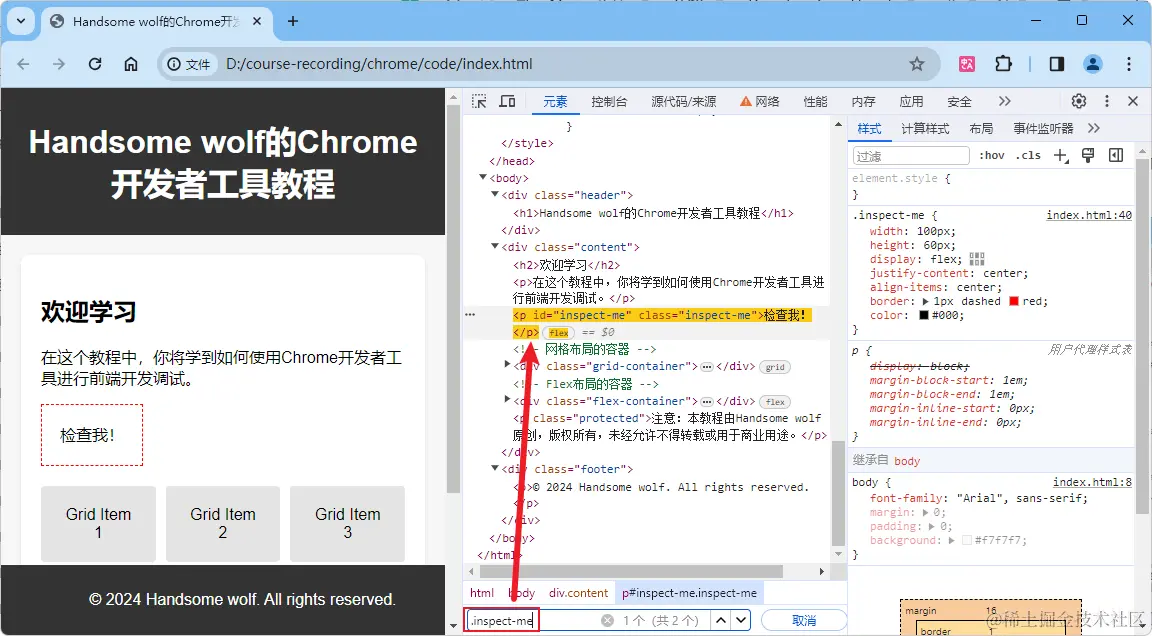Click the translate extension icon
The image size is (1152, 636).
pos(967,64)
